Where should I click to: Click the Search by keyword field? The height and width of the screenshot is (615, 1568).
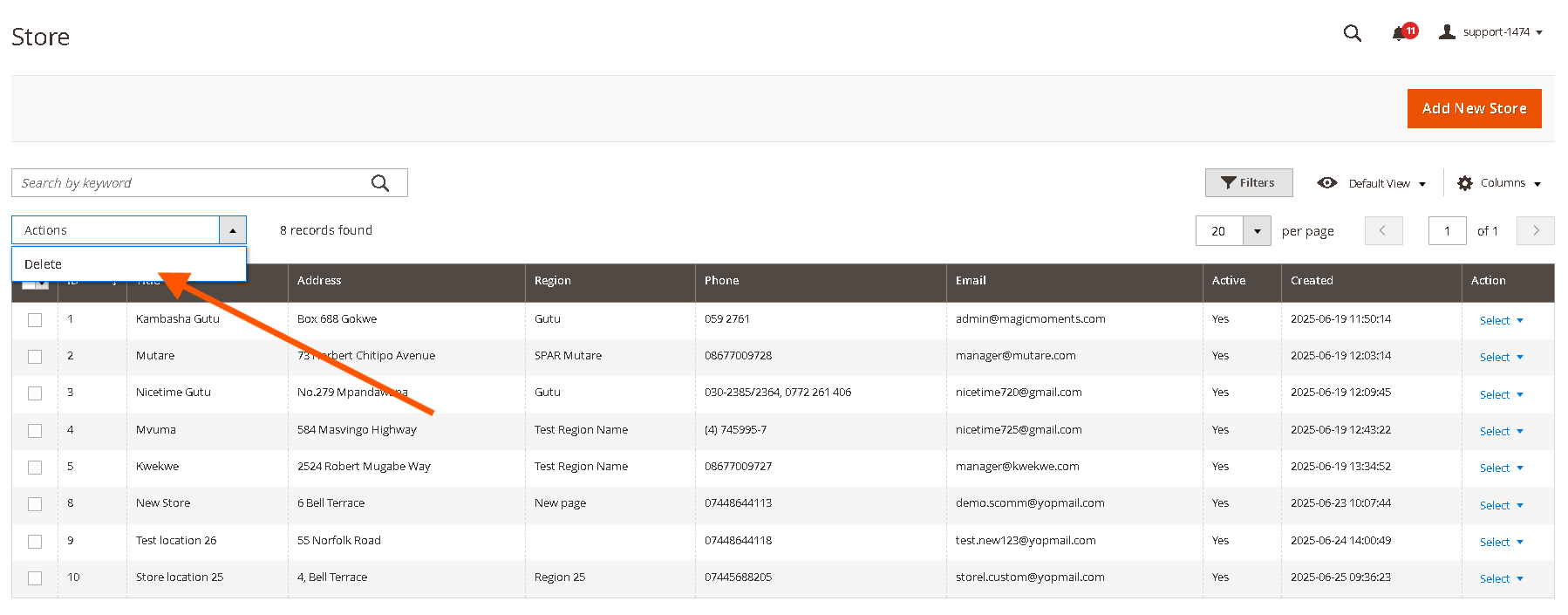coord(192,183)
